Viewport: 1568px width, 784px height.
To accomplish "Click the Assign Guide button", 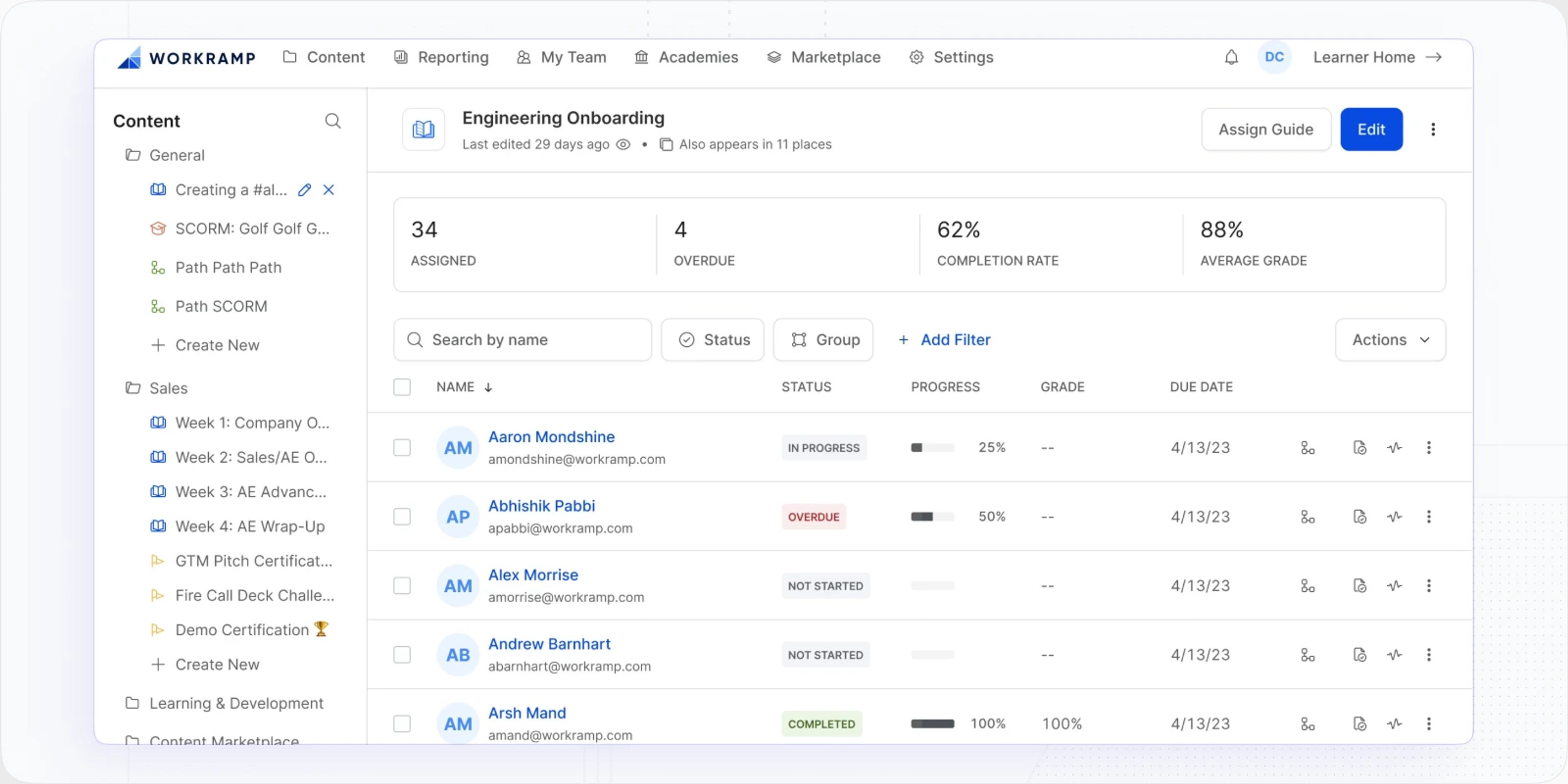I will point(1266,129).
